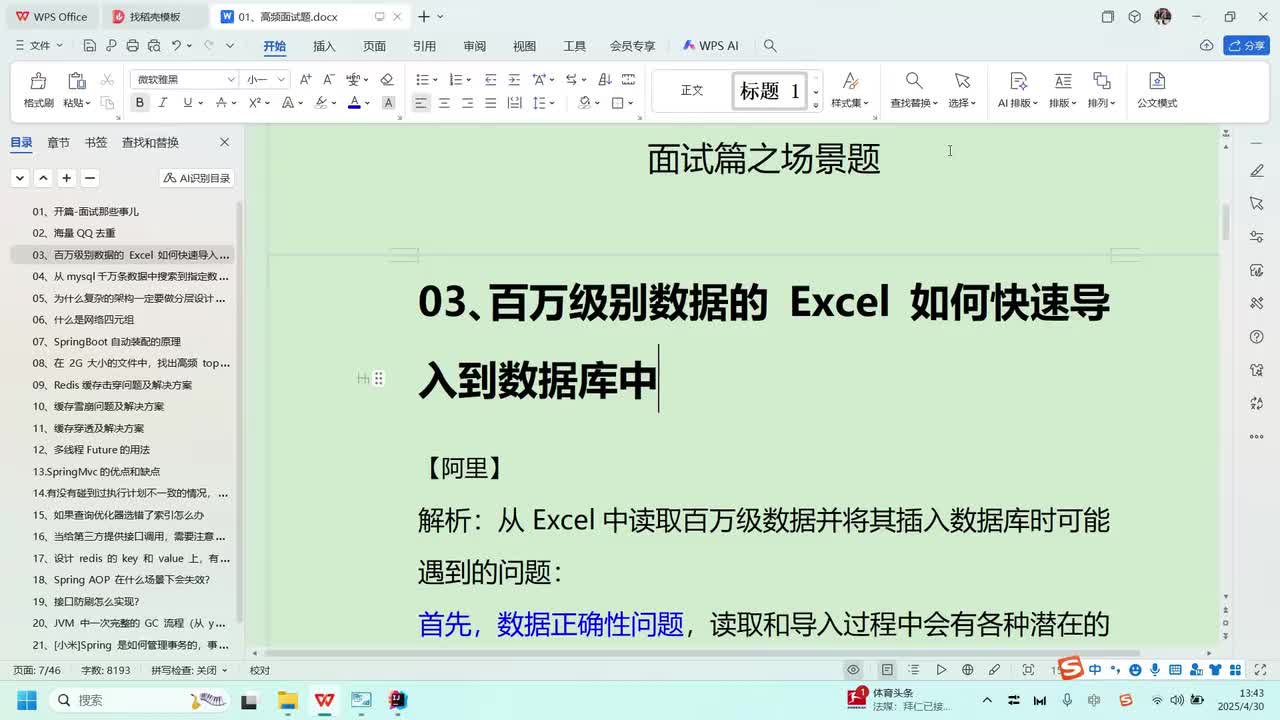This screenshot has width=1280, height=720.
Task: Decrease font size with A- icon
Action: 329,80
